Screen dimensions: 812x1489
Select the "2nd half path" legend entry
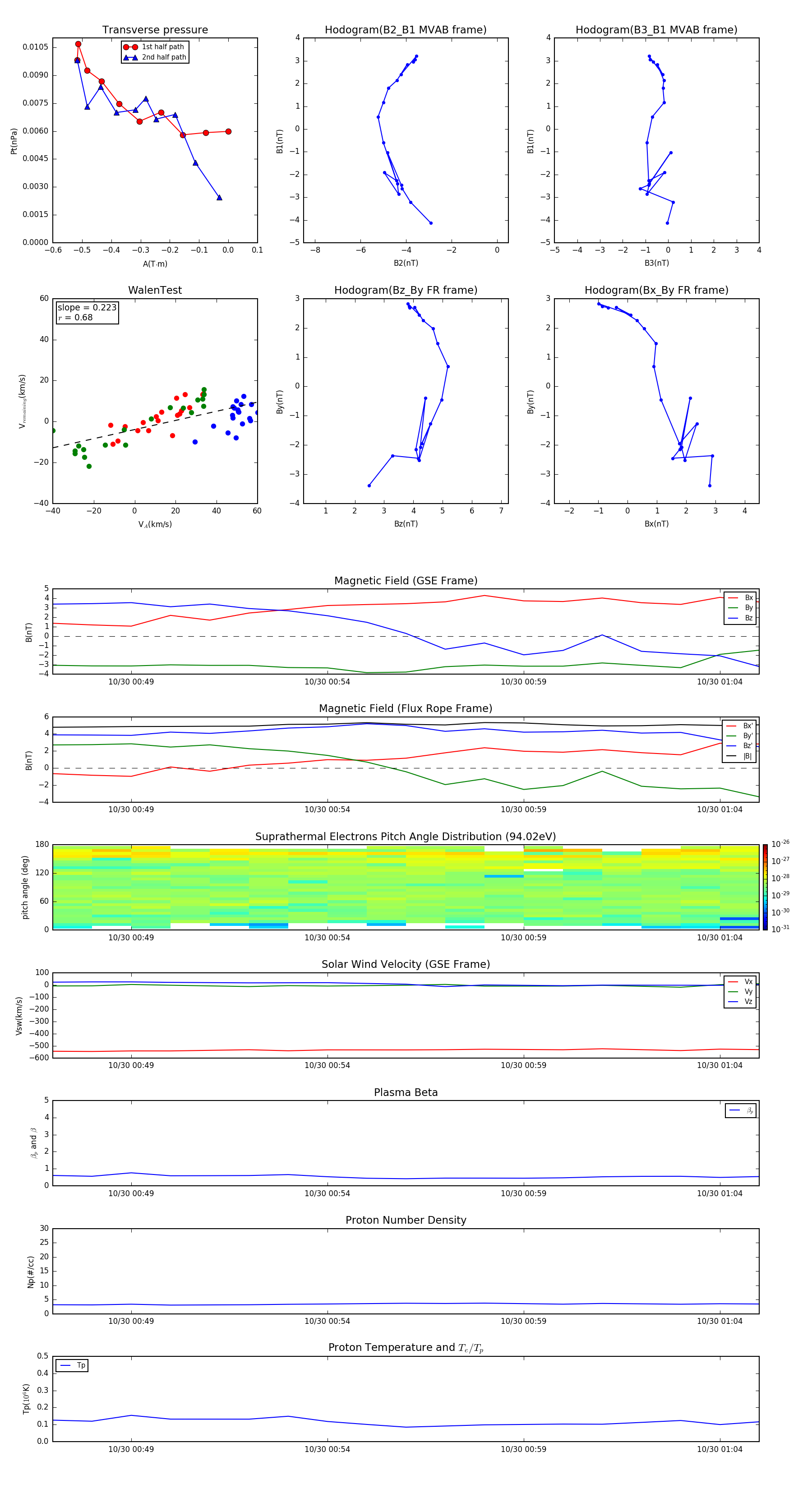click(x=154, y=57)
